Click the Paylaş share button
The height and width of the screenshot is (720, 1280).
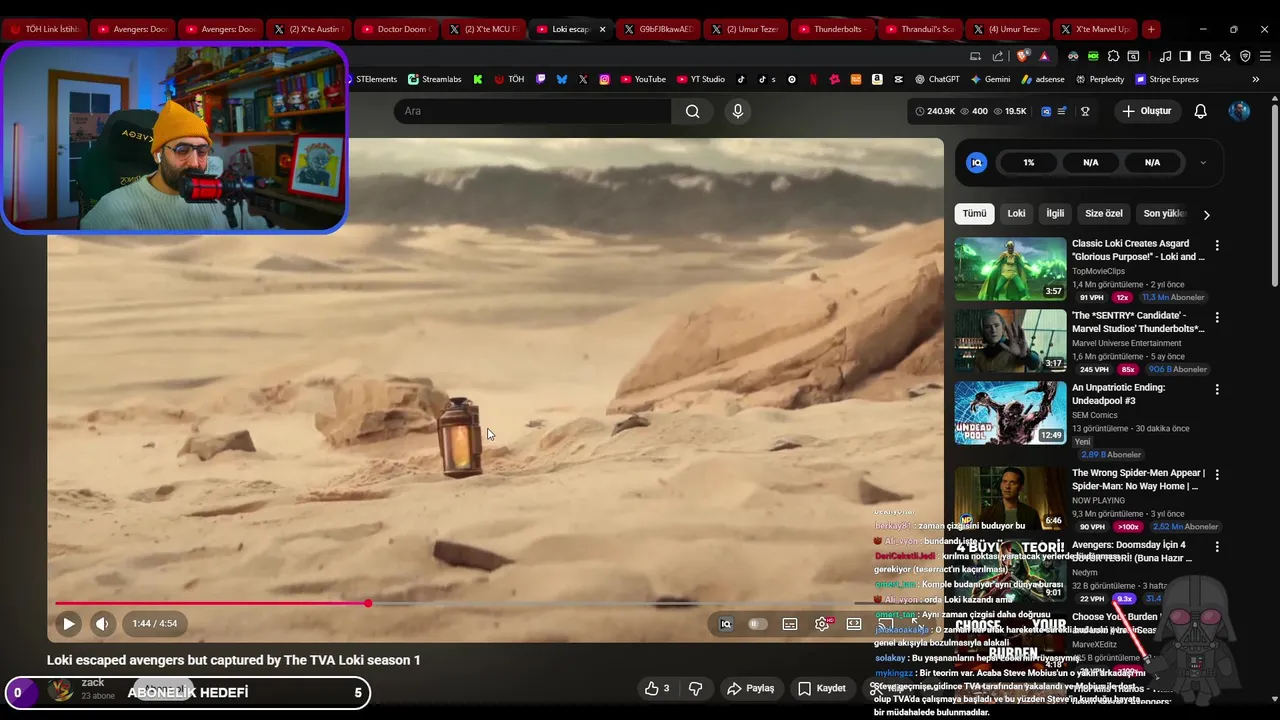pyautogui.click(x=750, y=688)
